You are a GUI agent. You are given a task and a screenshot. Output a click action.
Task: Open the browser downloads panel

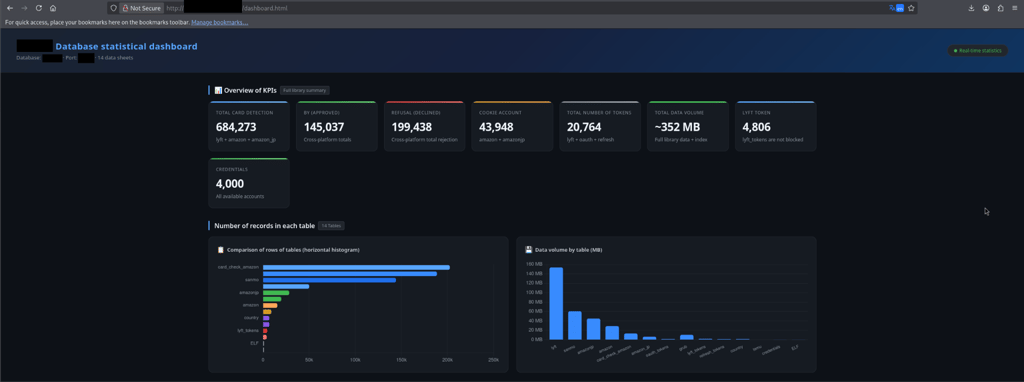pyautogui.click(x=971, y=8)
